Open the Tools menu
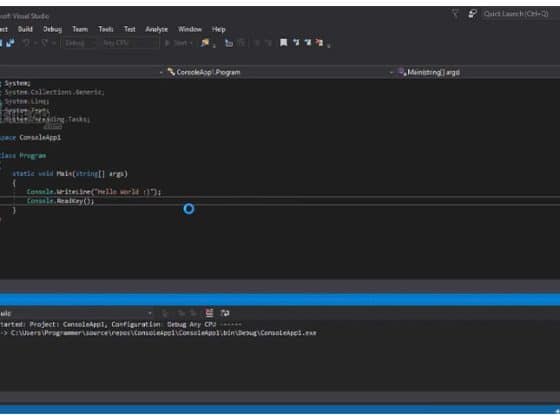This screenshot has width=560, height=420. (106, 29)
